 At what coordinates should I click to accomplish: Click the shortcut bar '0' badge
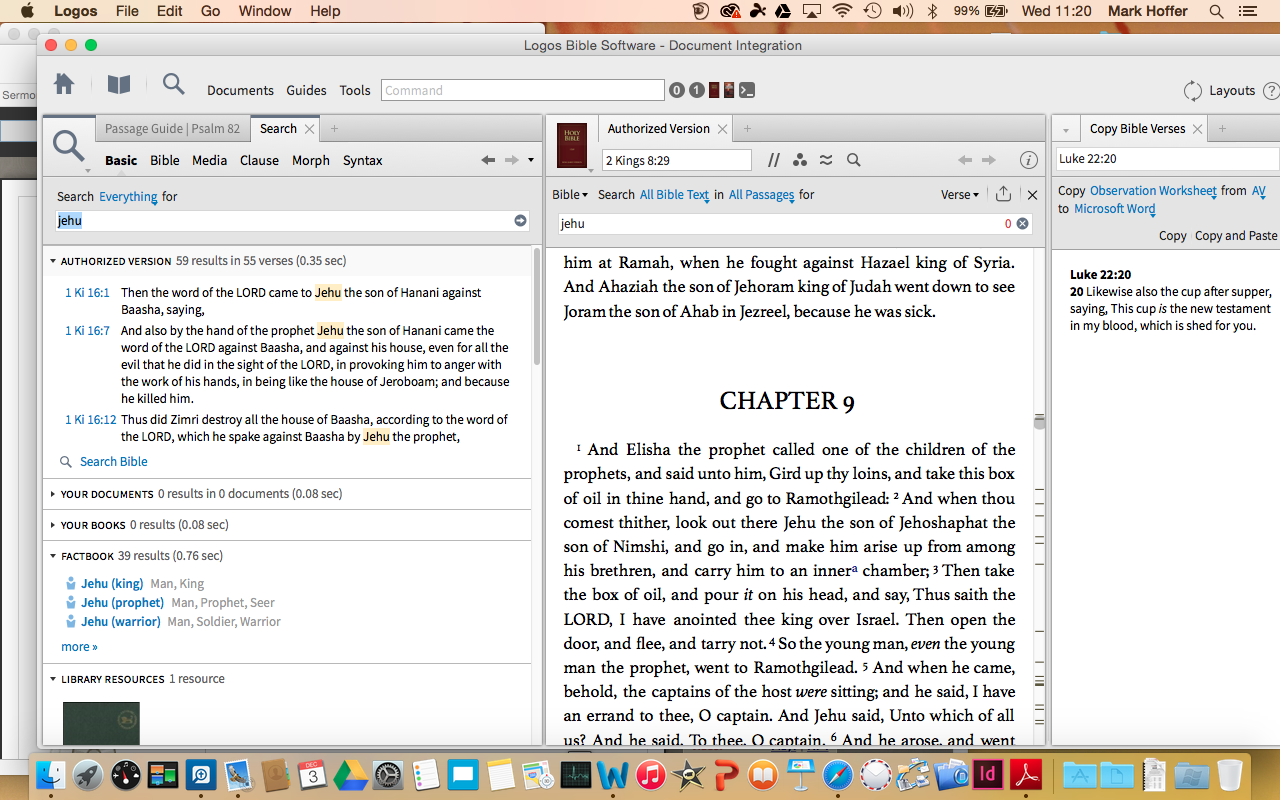point(677,90)
